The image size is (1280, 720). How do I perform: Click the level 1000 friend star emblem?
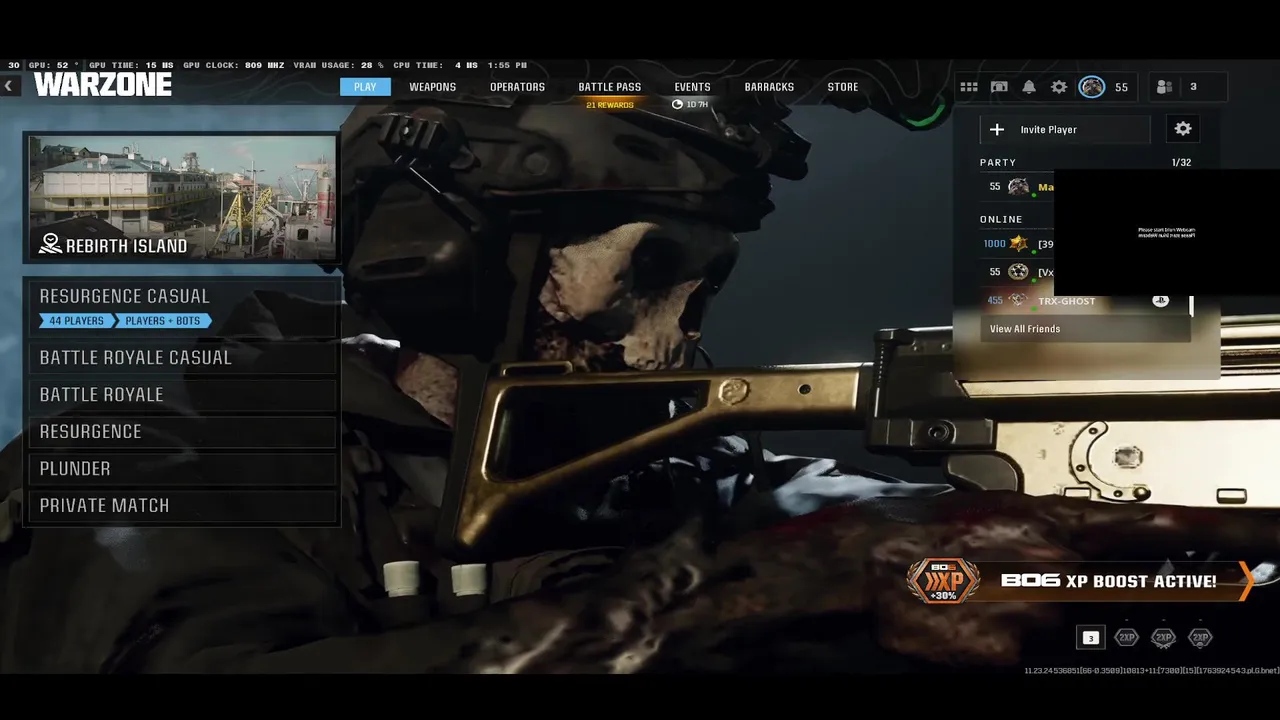tap(1018, 243)
